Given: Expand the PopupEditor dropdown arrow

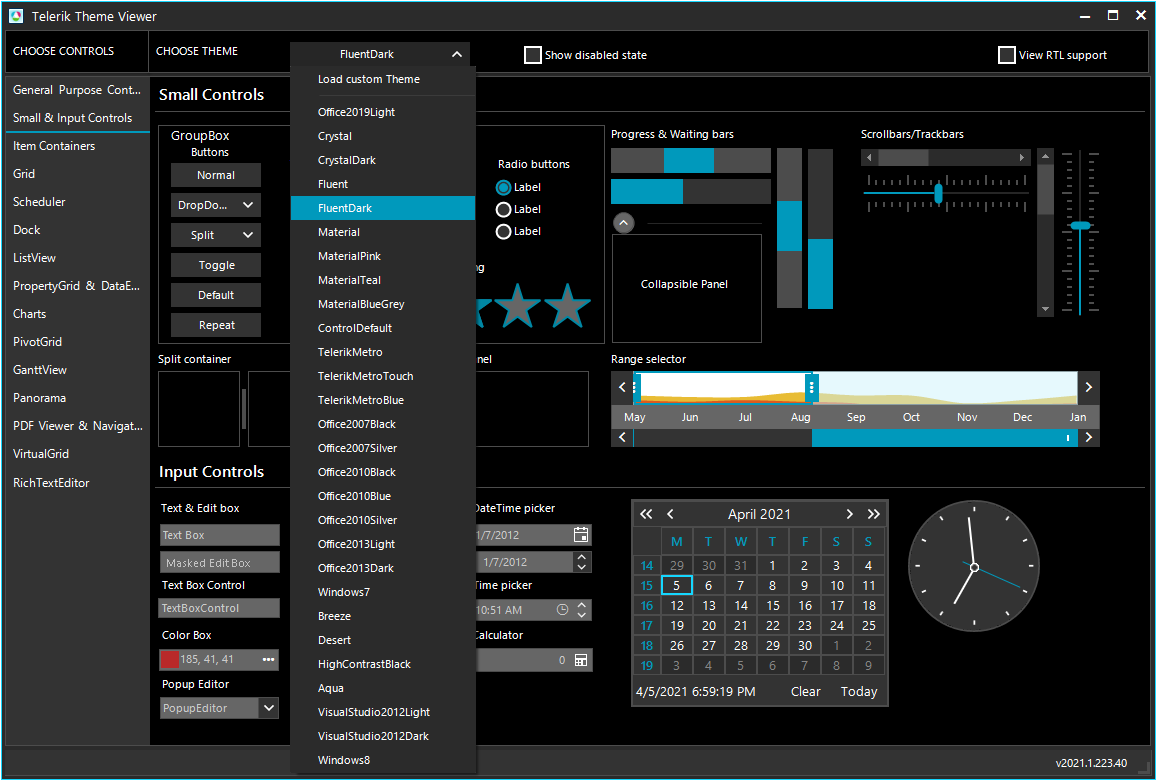Looking at the screenshot, I should 269,708.
